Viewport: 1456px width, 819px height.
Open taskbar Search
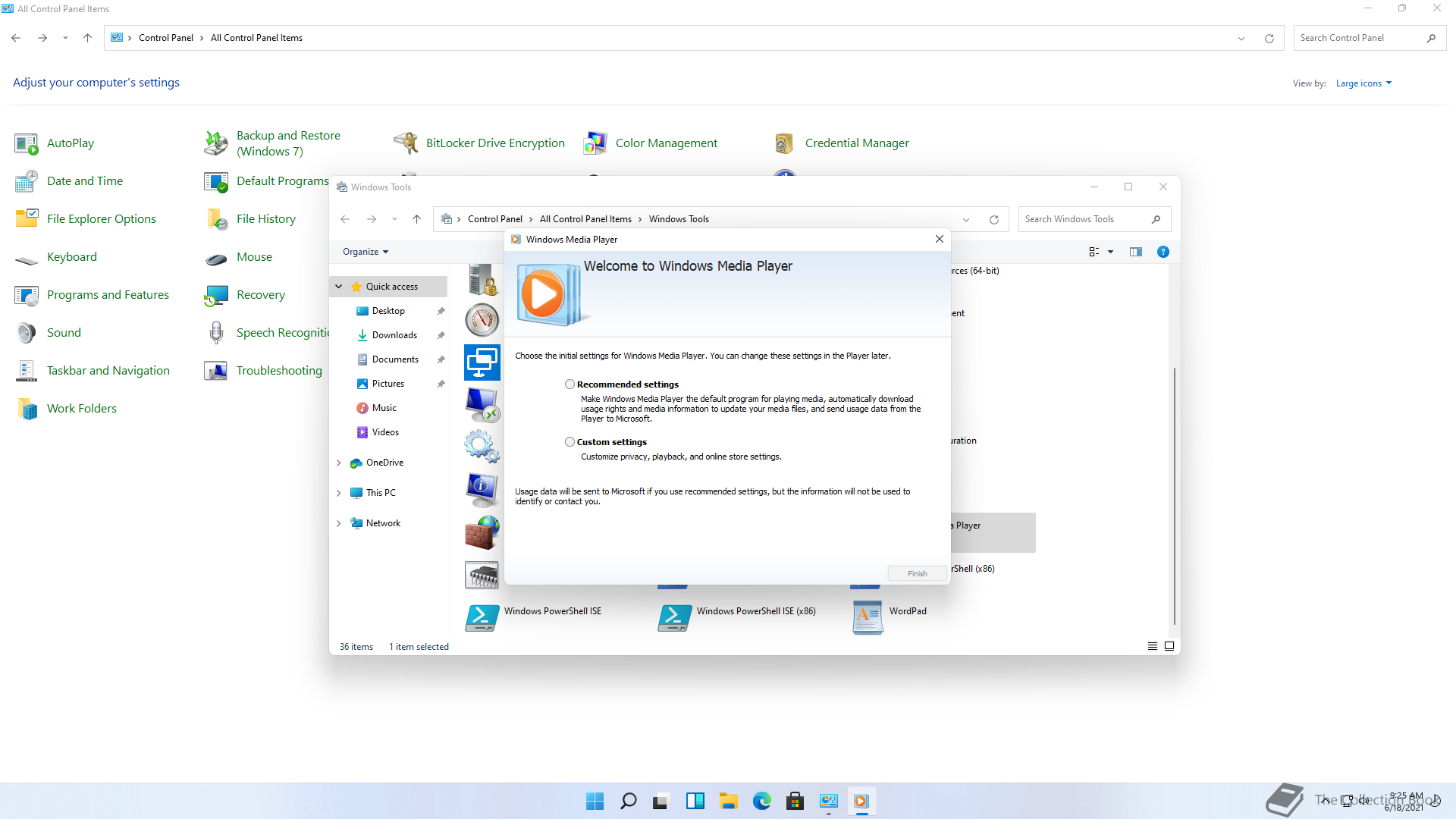(x=629, y=801)
